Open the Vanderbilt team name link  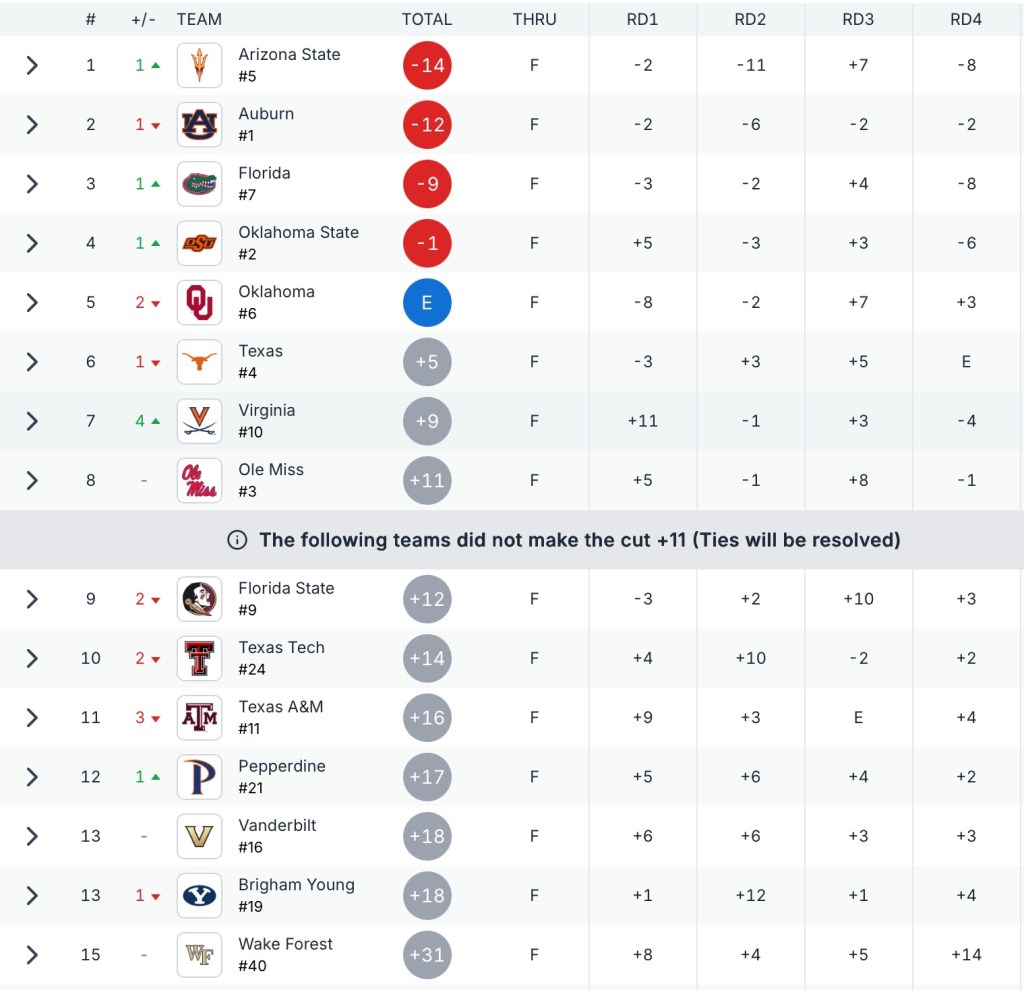point(277,825)
